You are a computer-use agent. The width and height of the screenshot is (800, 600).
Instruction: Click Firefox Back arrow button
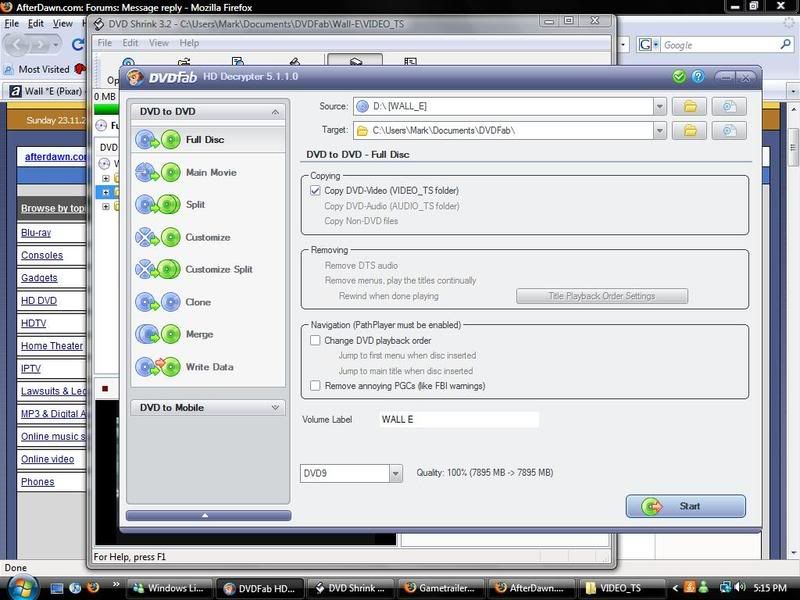(17, 45)
